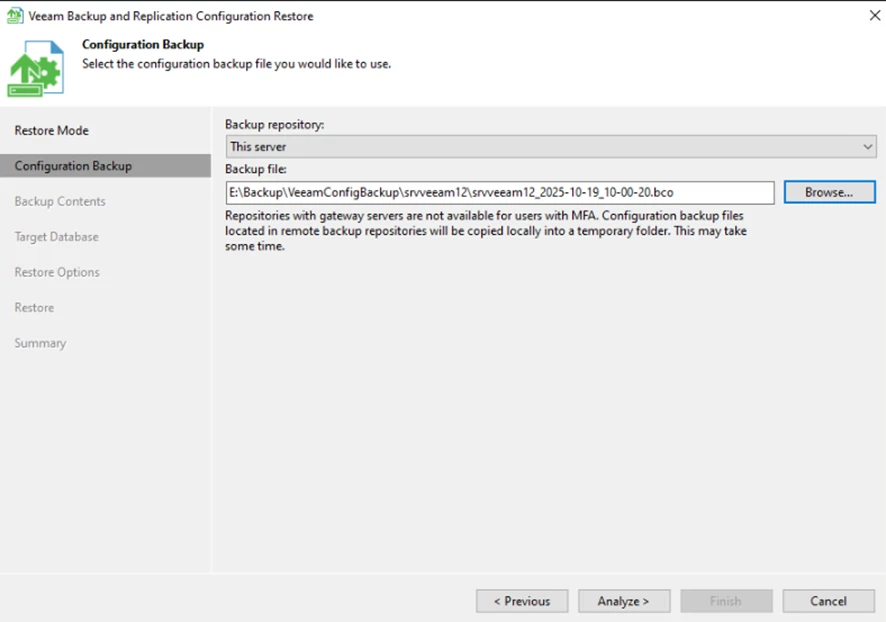This screenshot has width=886, height=622.
Task: Click the 'Configuration Backup' header title
Action: pos(143,45)
